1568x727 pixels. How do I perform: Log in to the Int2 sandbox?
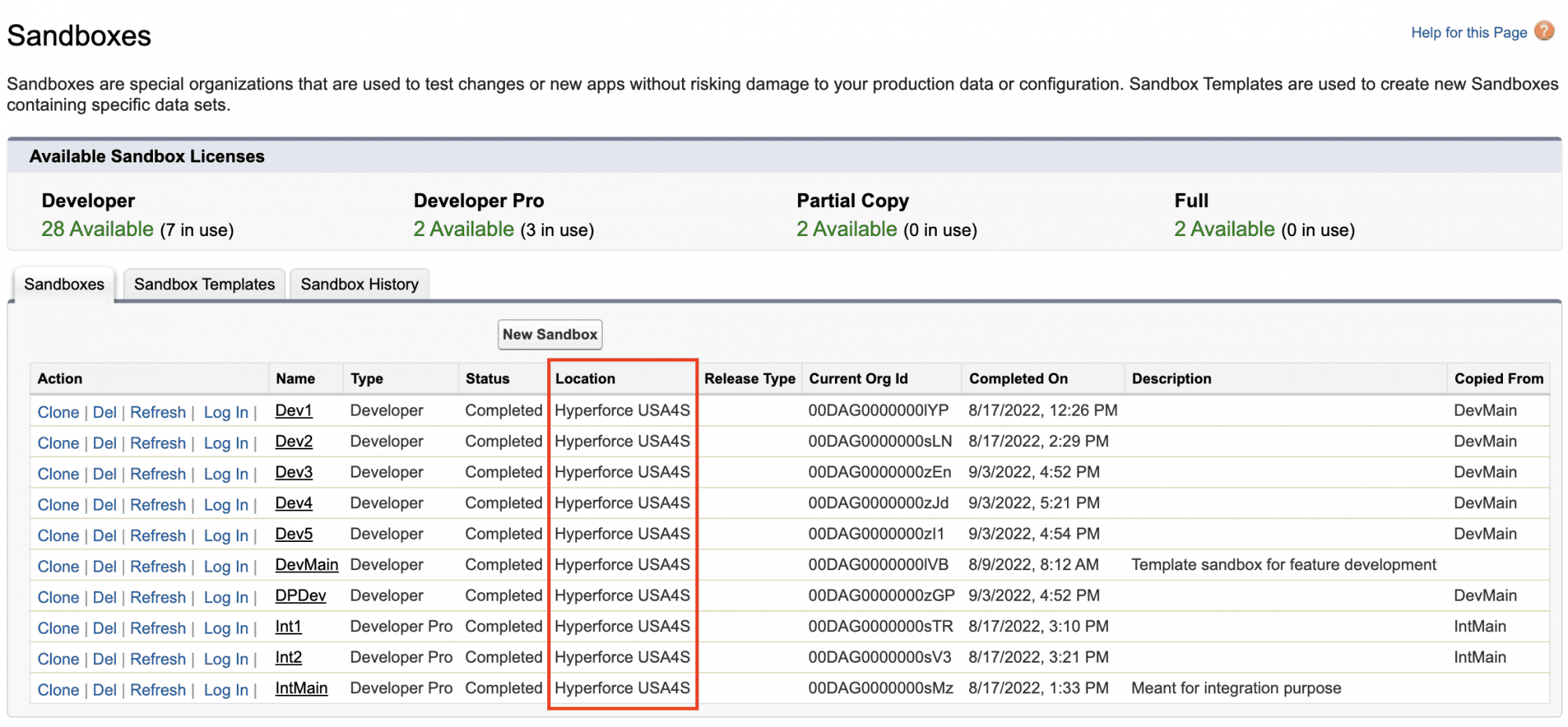[226, 660]
